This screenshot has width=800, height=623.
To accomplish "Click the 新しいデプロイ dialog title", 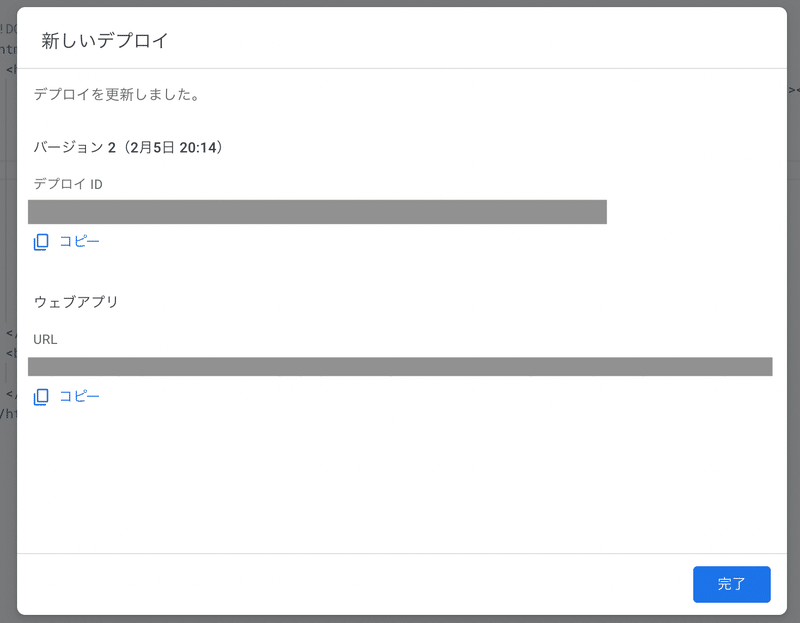I will coord(105,41).
